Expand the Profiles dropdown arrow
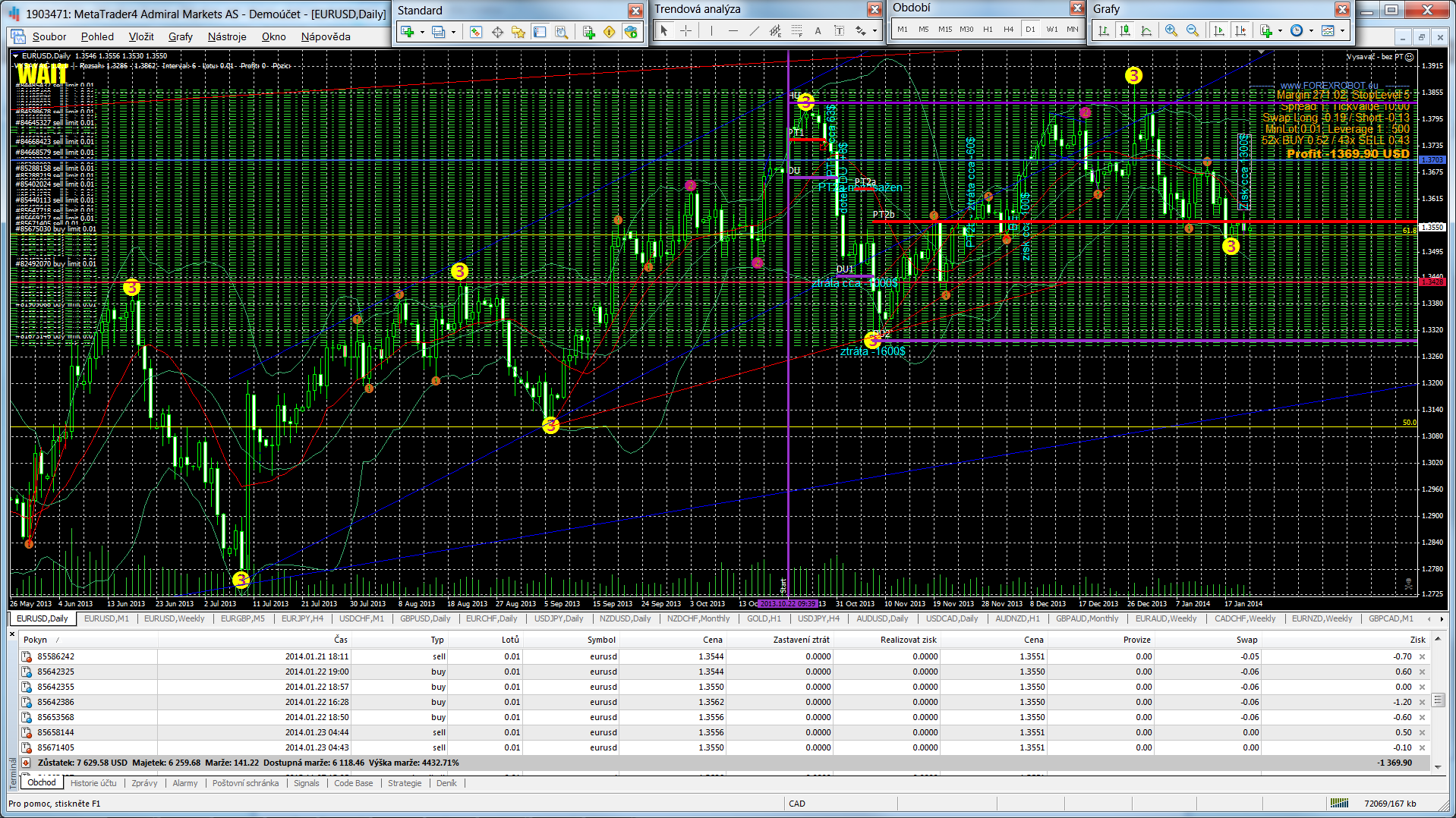This screenshot has height=818, width=1456. (x=454, y=32)
